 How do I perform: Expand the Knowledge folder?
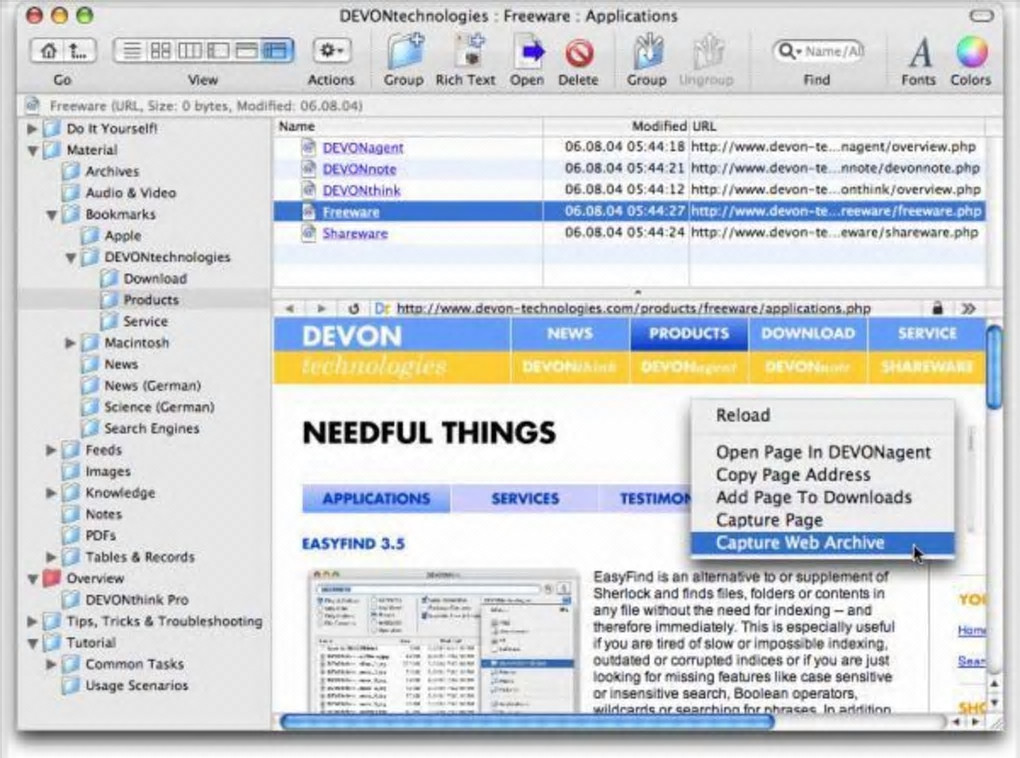pyautogui.click(x=51, y=493)
